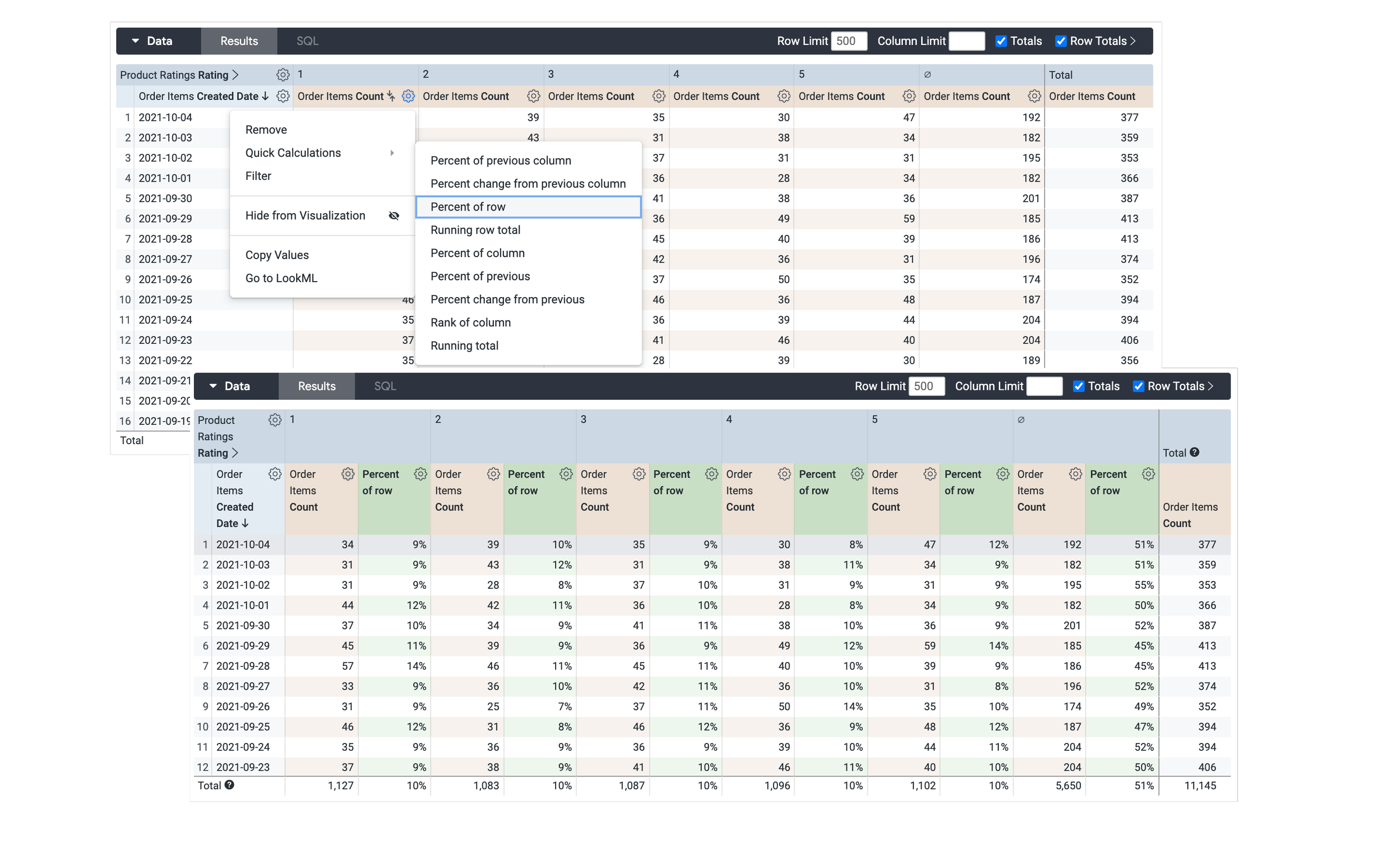Click the eye icon beside Hide from Visualization
Image resolution: width=1389 pixels, height=868 pixels.
(394, 215)
